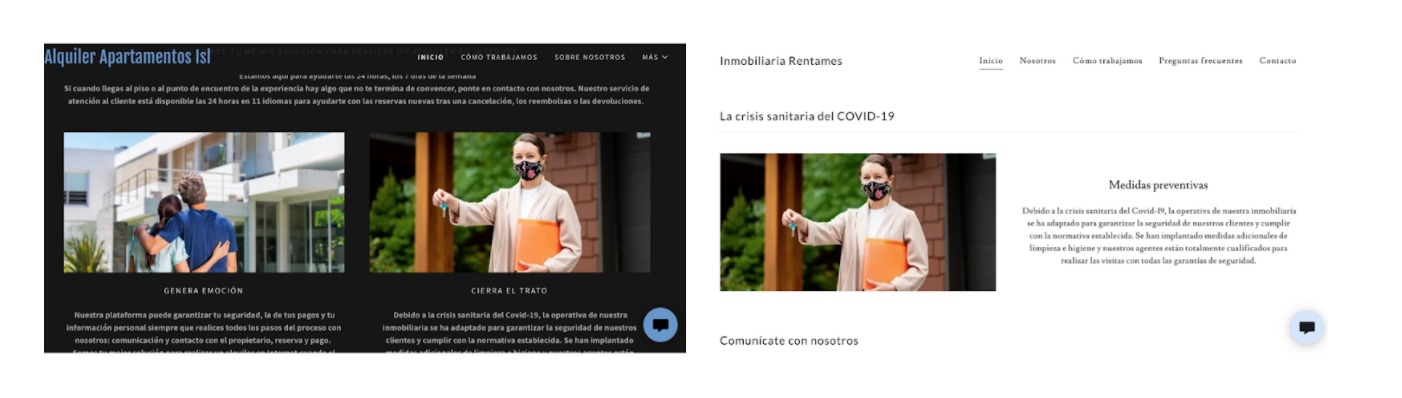
Task: Open the Contacto page
Action: [x=1277, y=61]
